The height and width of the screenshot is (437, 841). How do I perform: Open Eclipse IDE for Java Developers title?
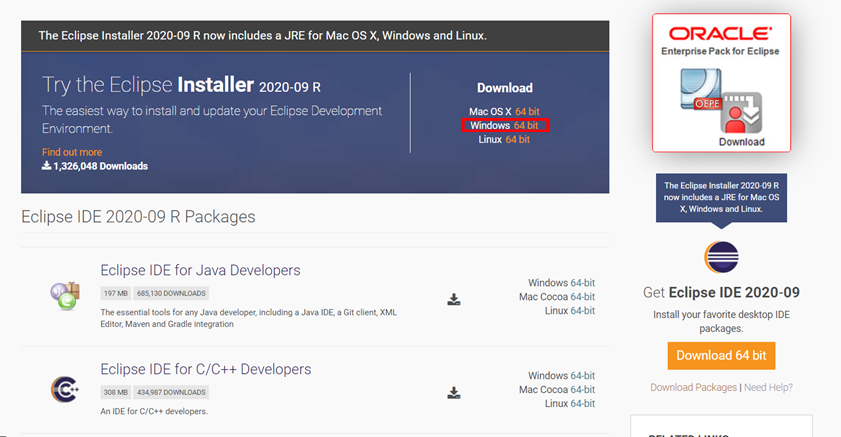(x=200, y=270)
